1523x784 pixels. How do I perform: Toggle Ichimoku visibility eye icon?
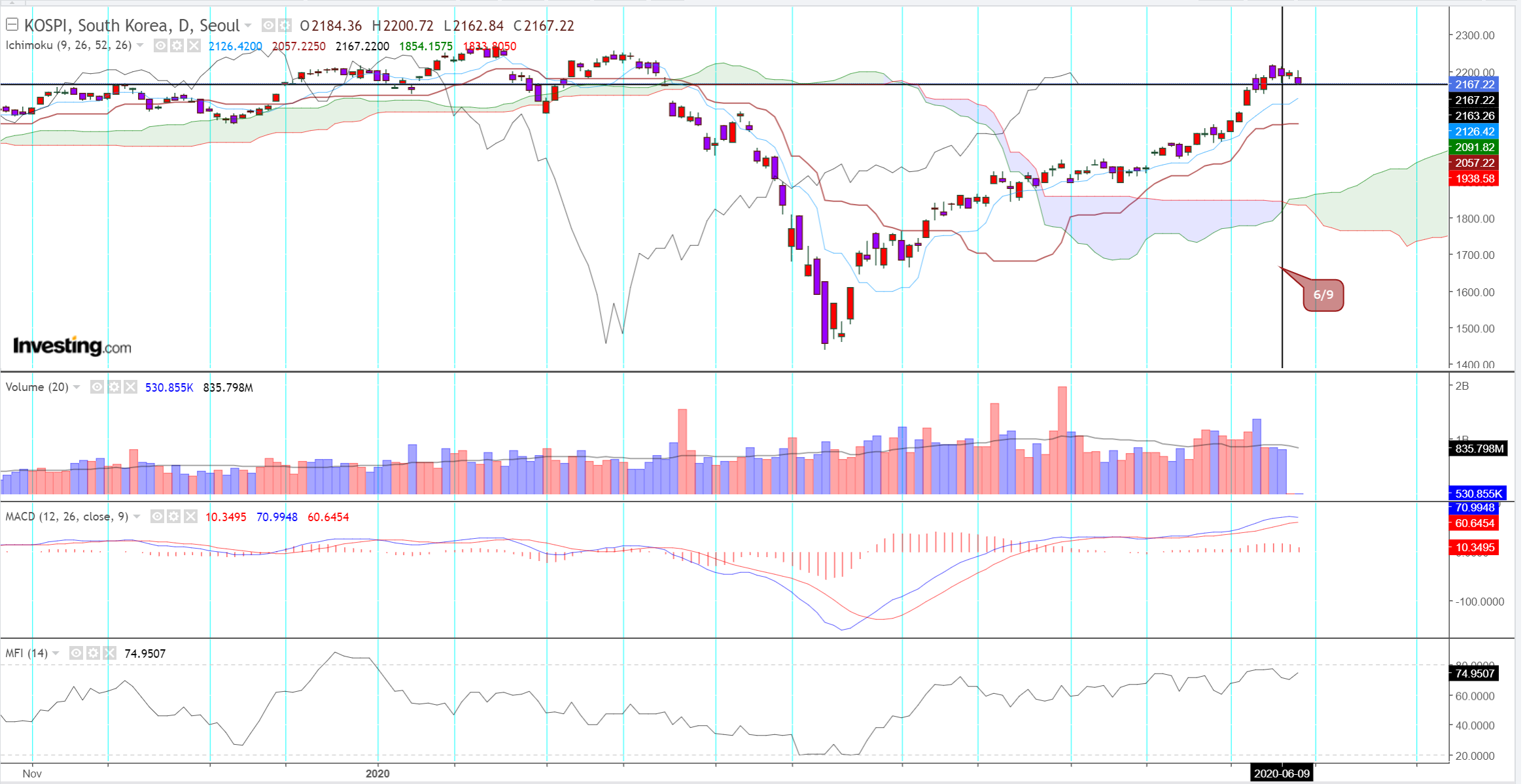(x=160, y=46)
